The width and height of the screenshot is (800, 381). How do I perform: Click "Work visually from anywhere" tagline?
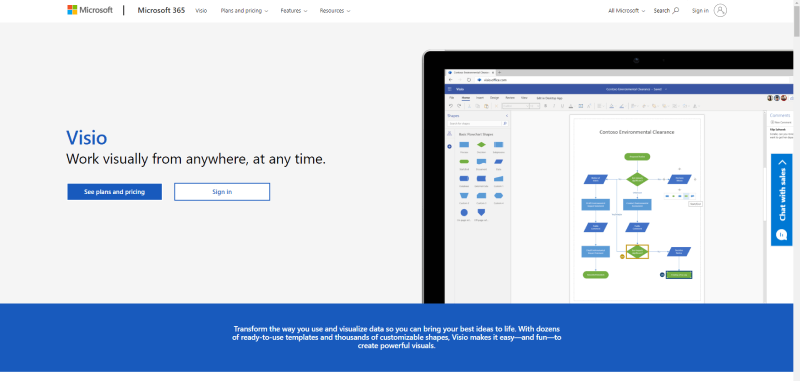click(196, 159)
